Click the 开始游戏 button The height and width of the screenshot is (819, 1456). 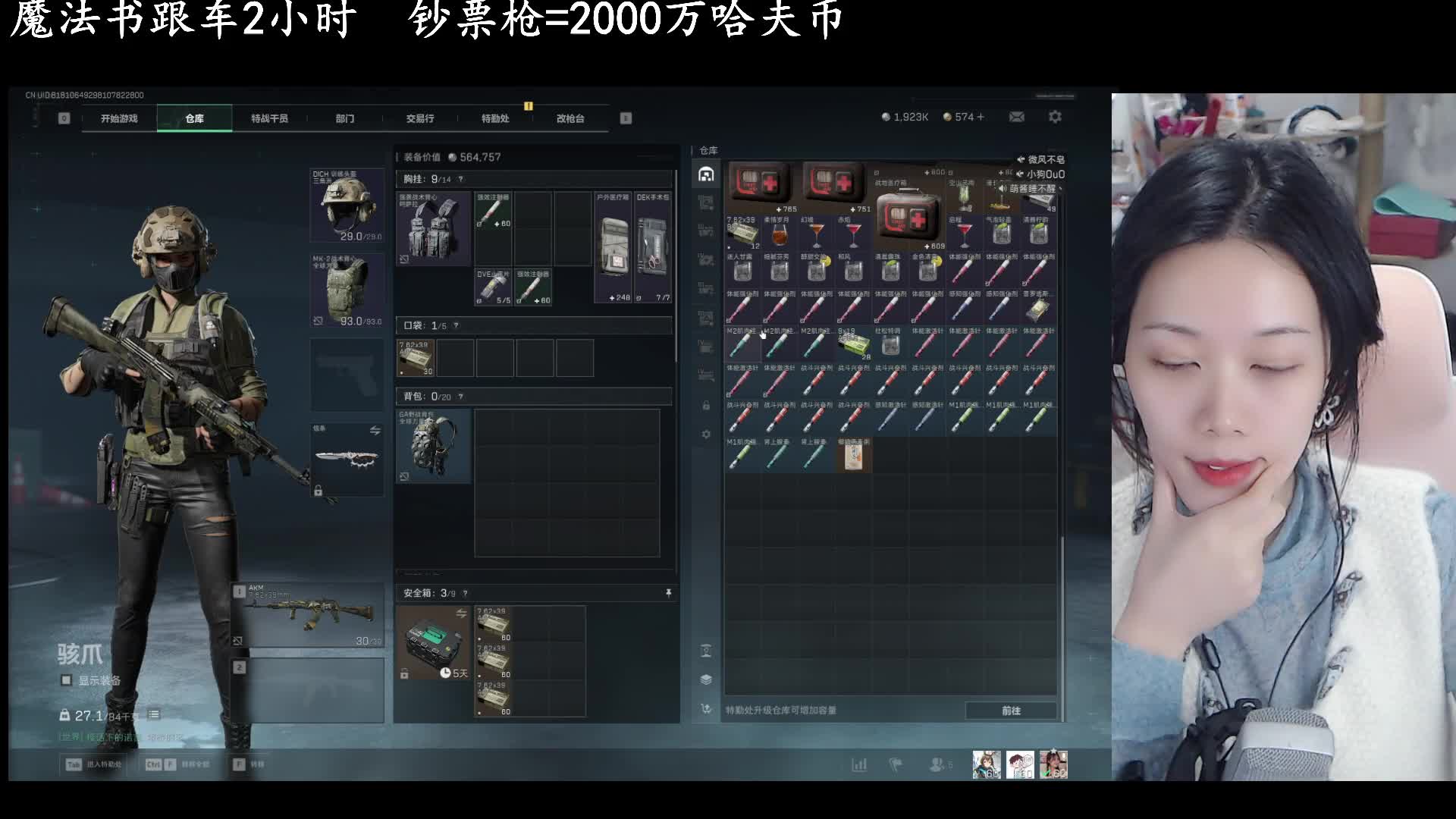119,118
